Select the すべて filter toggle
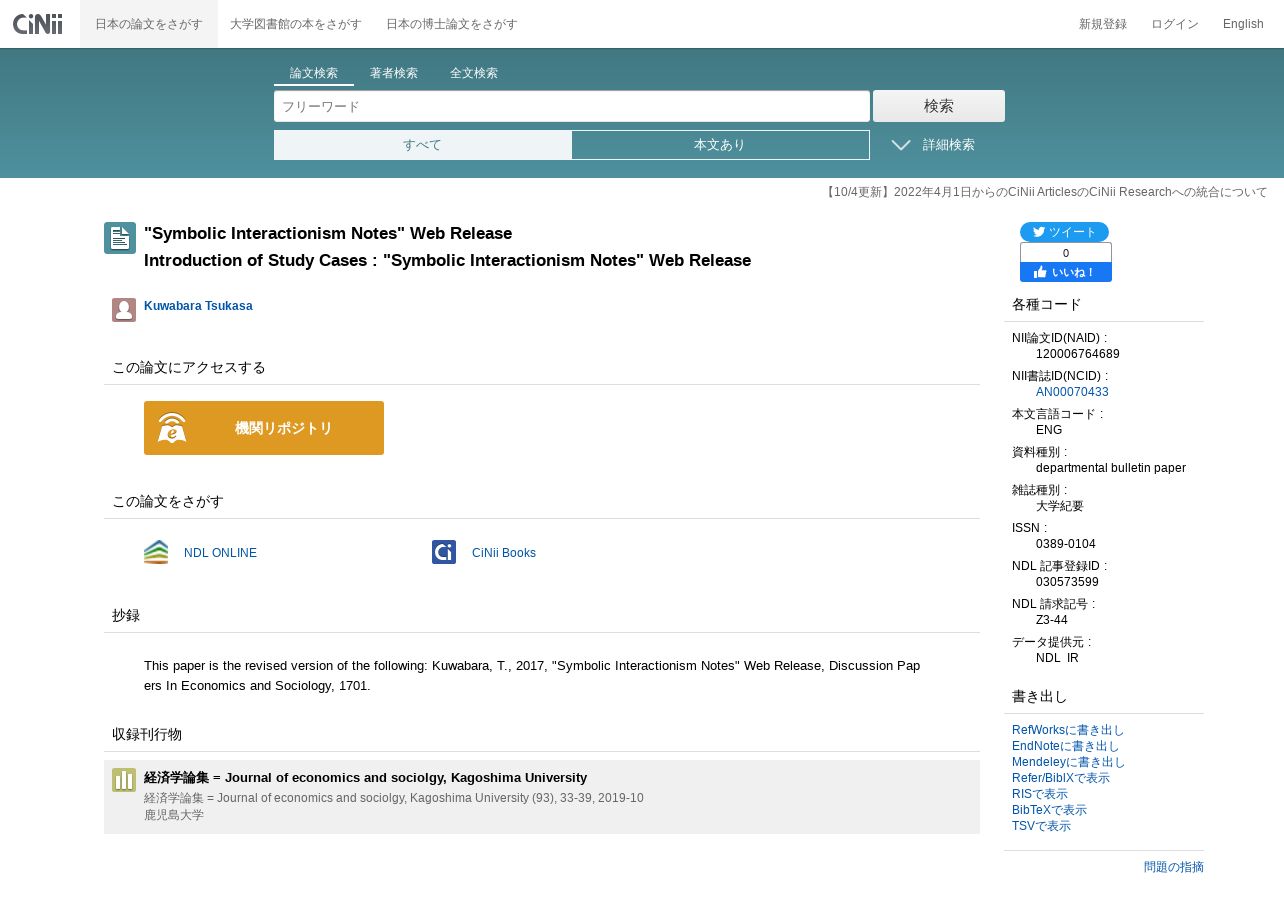The image size is (1284, 907). point(423,145)
